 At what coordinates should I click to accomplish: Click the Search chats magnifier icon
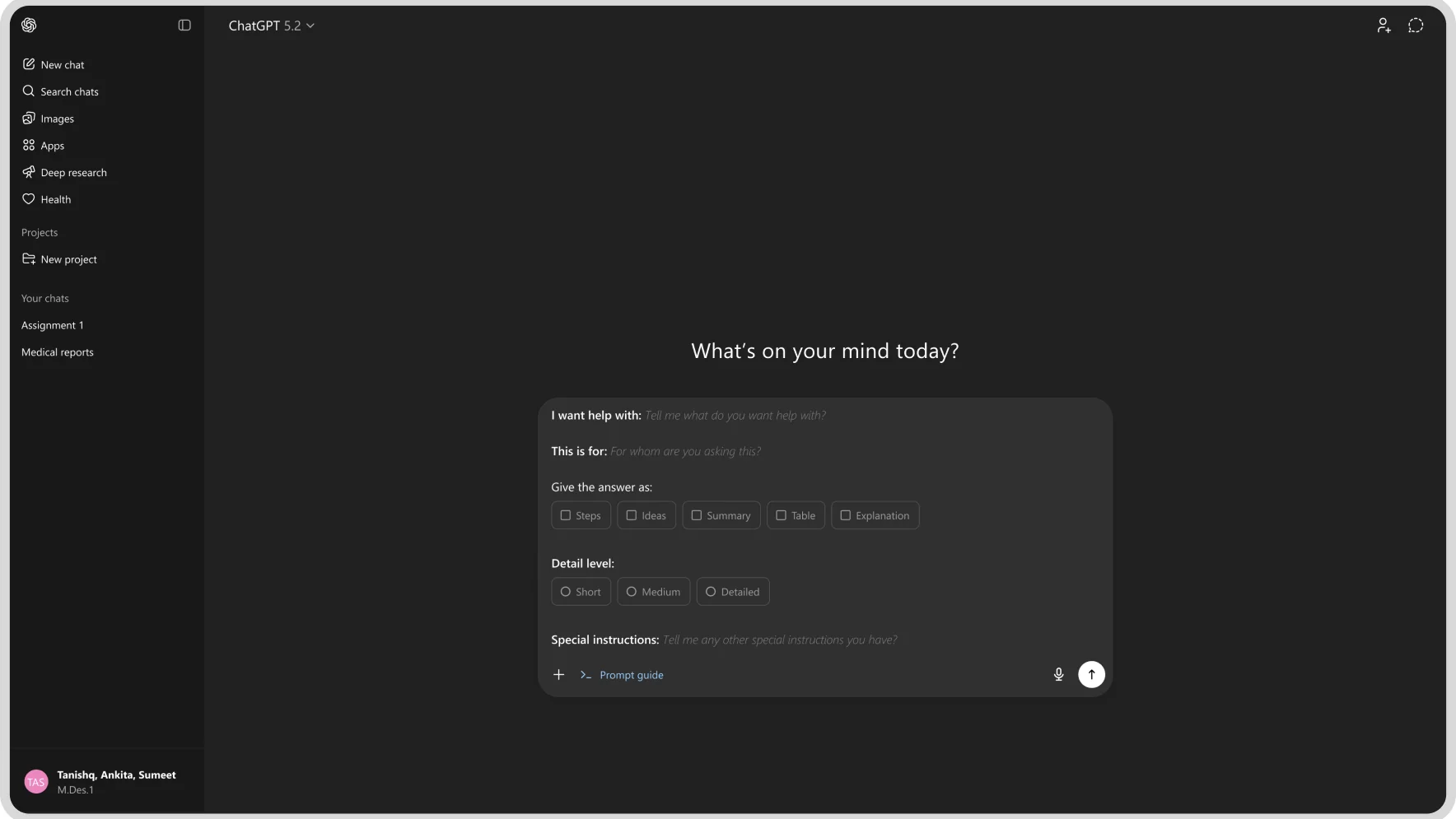click(x=29, y=91)
